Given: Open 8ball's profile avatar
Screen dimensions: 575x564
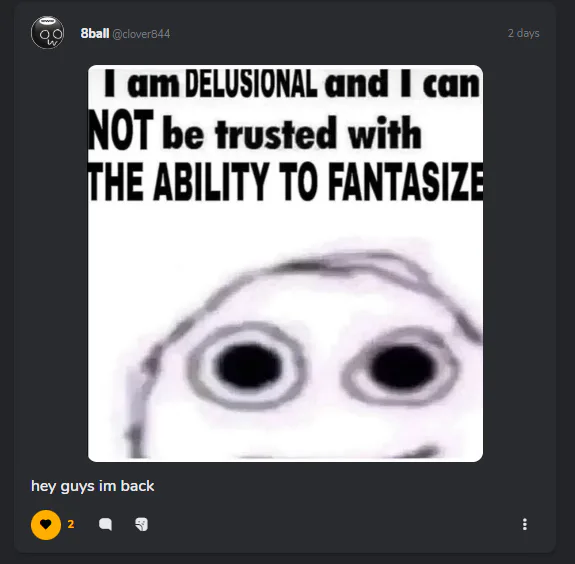Looking at the screenshot, I should tap(48, 33).
